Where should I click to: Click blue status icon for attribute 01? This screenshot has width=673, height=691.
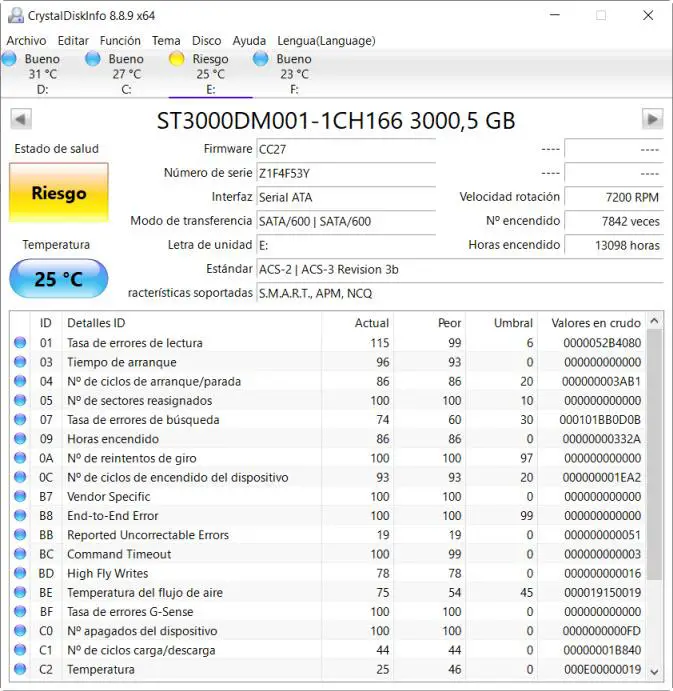pyautogui.click(x=20, y=342)
